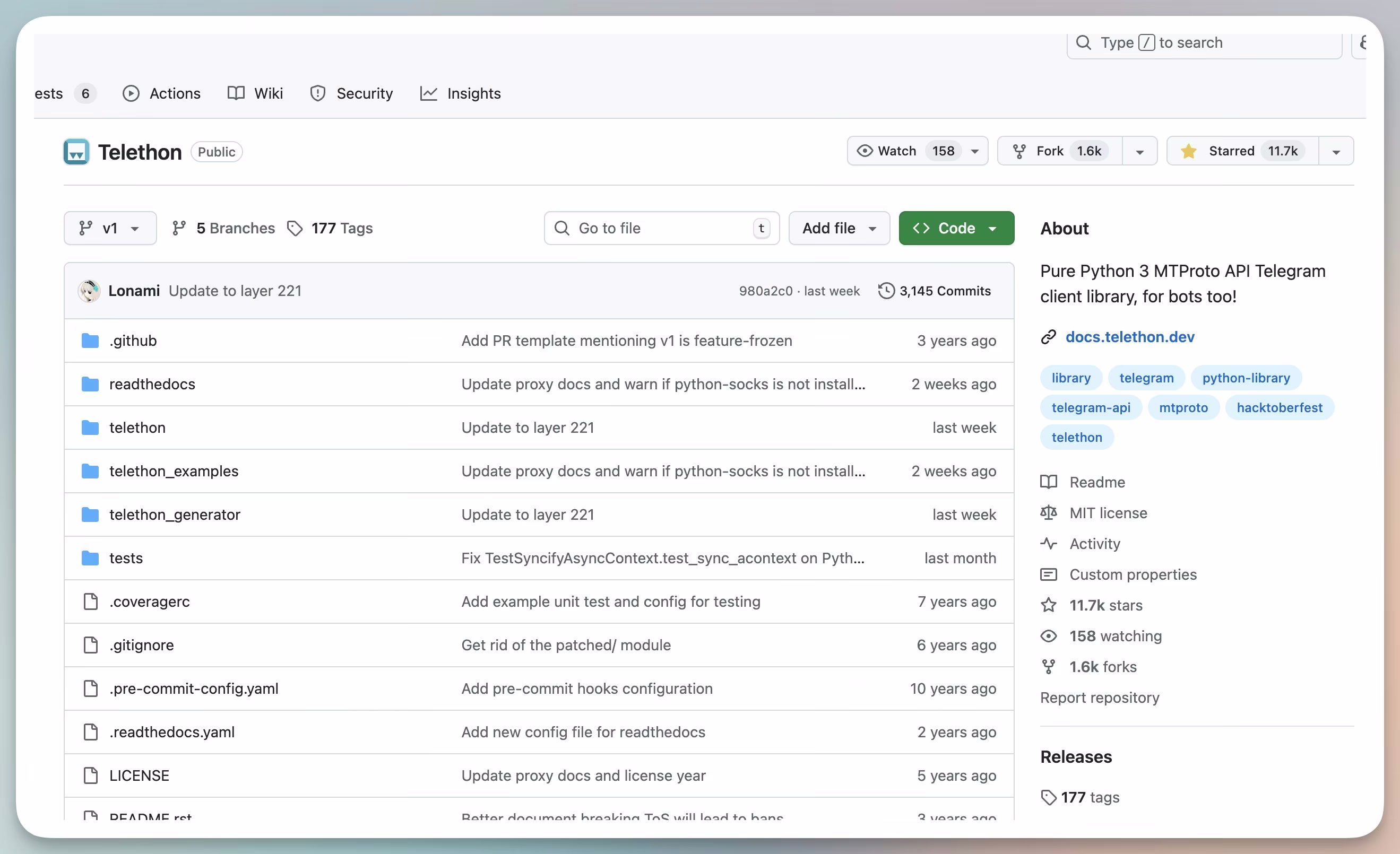Click Lonami's avatar thumbnail

pyautogui.click(x=89, y=291)
